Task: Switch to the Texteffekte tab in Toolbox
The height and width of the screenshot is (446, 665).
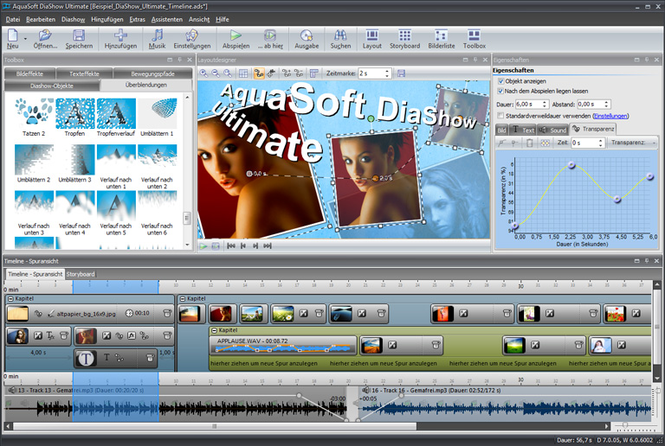Action: point(84,73)
